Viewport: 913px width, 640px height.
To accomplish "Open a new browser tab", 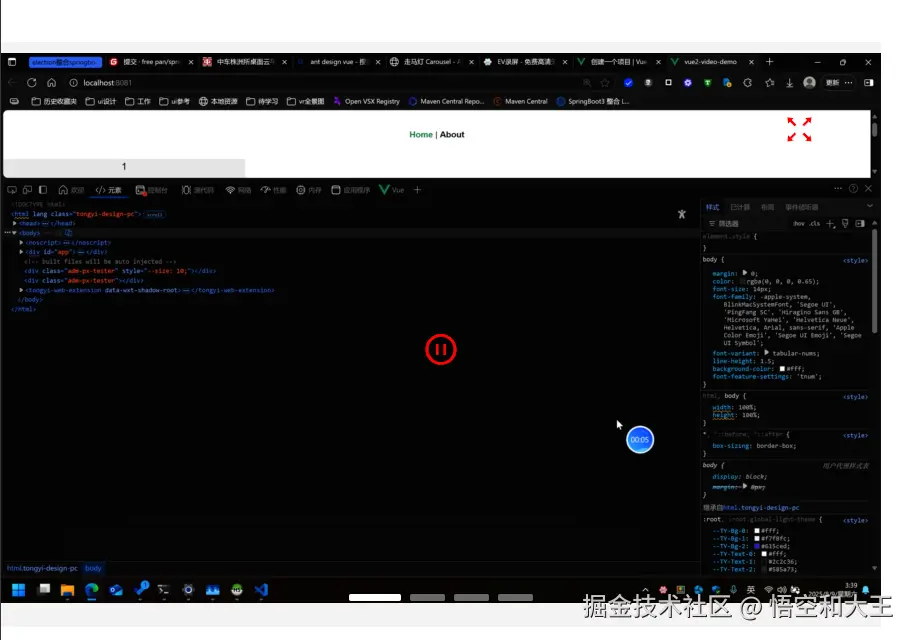I will coord(770,62).
